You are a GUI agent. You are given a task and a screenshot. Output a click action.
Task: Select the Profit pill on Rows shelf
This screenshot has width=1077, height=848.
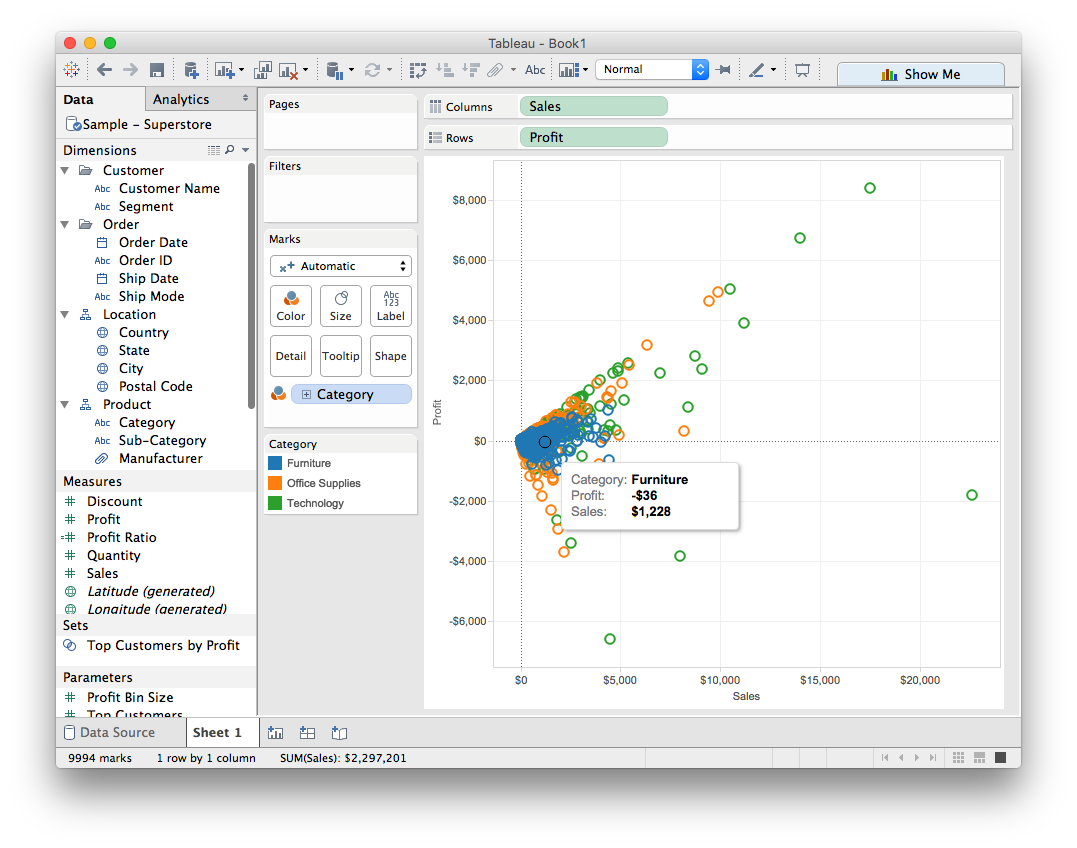coord(593,137)
